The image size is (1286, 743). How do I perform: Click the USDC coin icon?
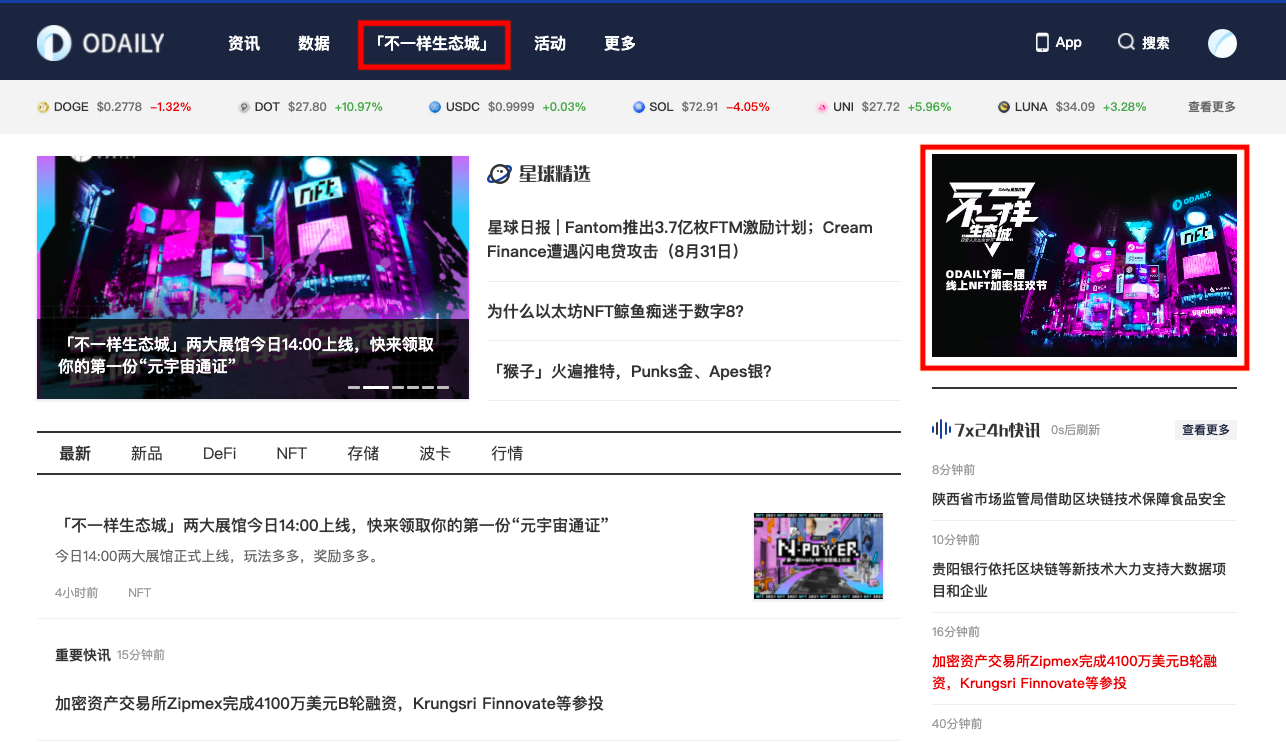[435, 107]
